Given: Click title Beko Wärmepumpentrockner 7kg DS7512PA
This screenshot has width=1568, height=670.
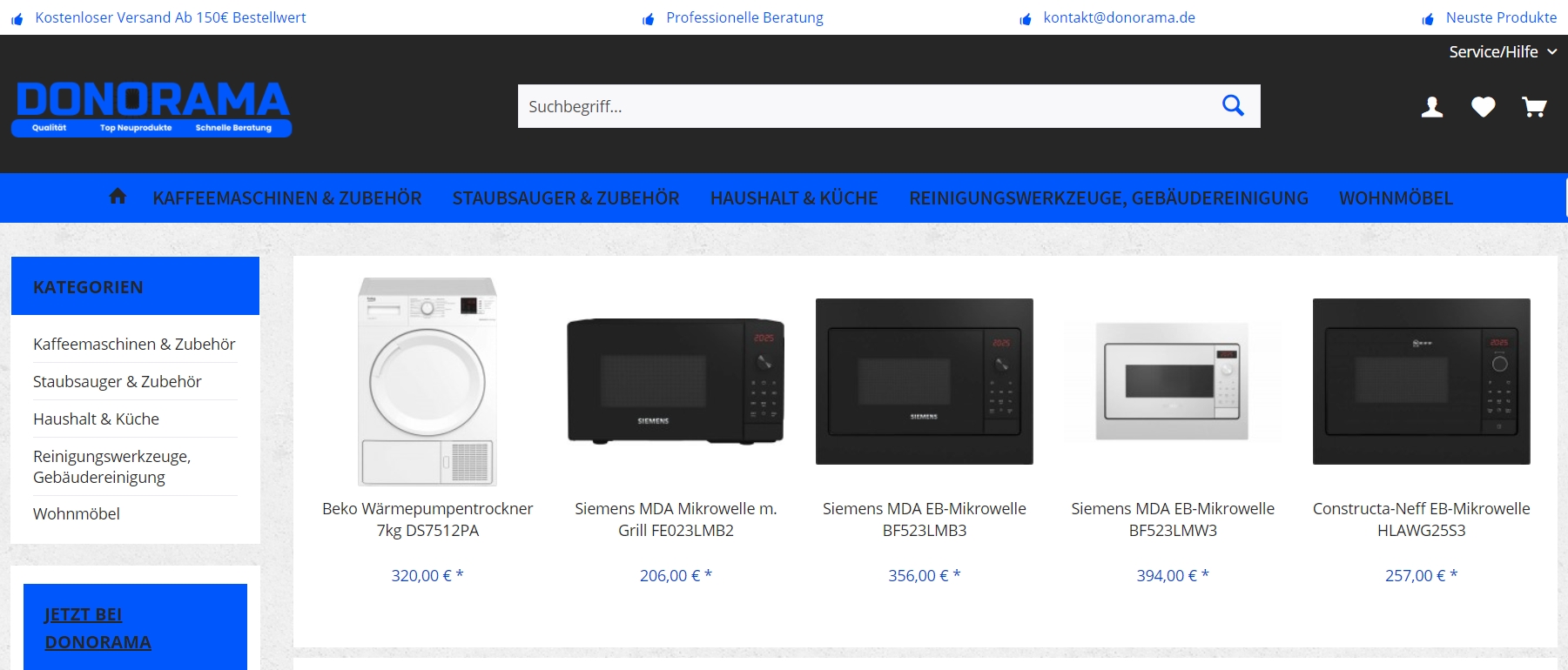Looking at the screenshot, I should pos(427,519).
